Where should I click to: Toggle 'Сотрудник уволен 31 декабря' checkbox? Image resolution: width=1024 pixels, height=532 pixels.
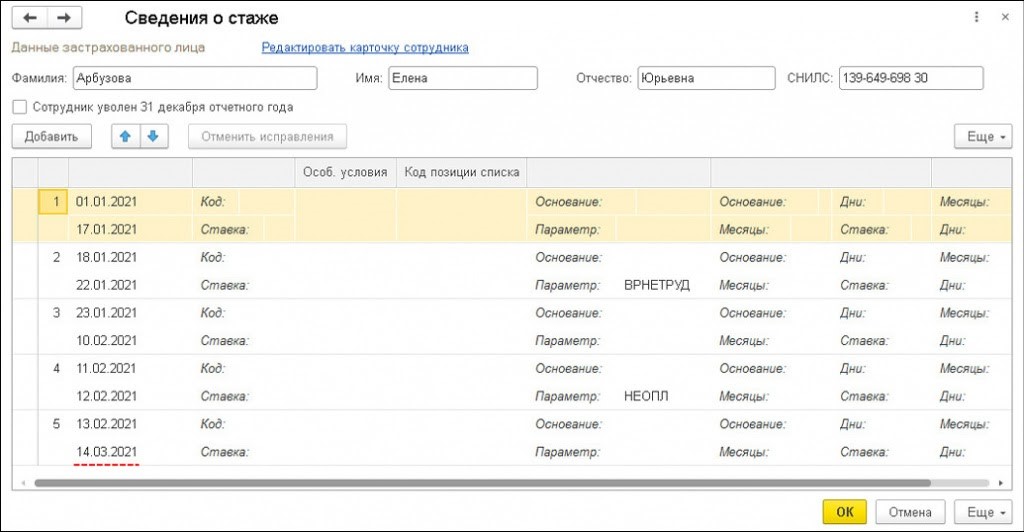coord(19,107)
